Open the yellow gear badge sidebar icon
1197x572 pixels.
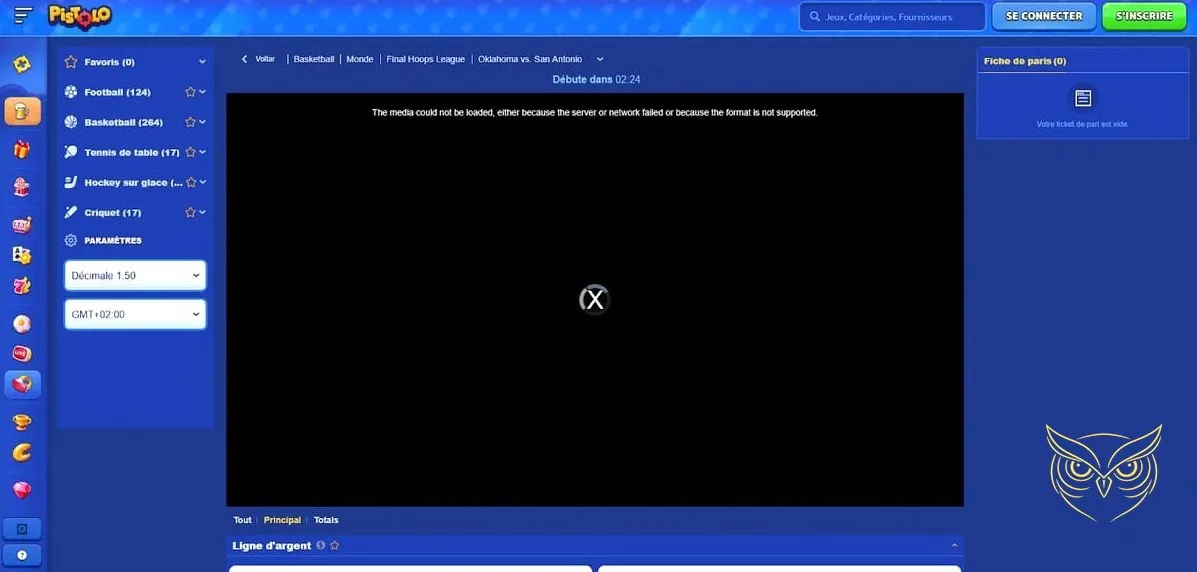click(x=22, y=65)
